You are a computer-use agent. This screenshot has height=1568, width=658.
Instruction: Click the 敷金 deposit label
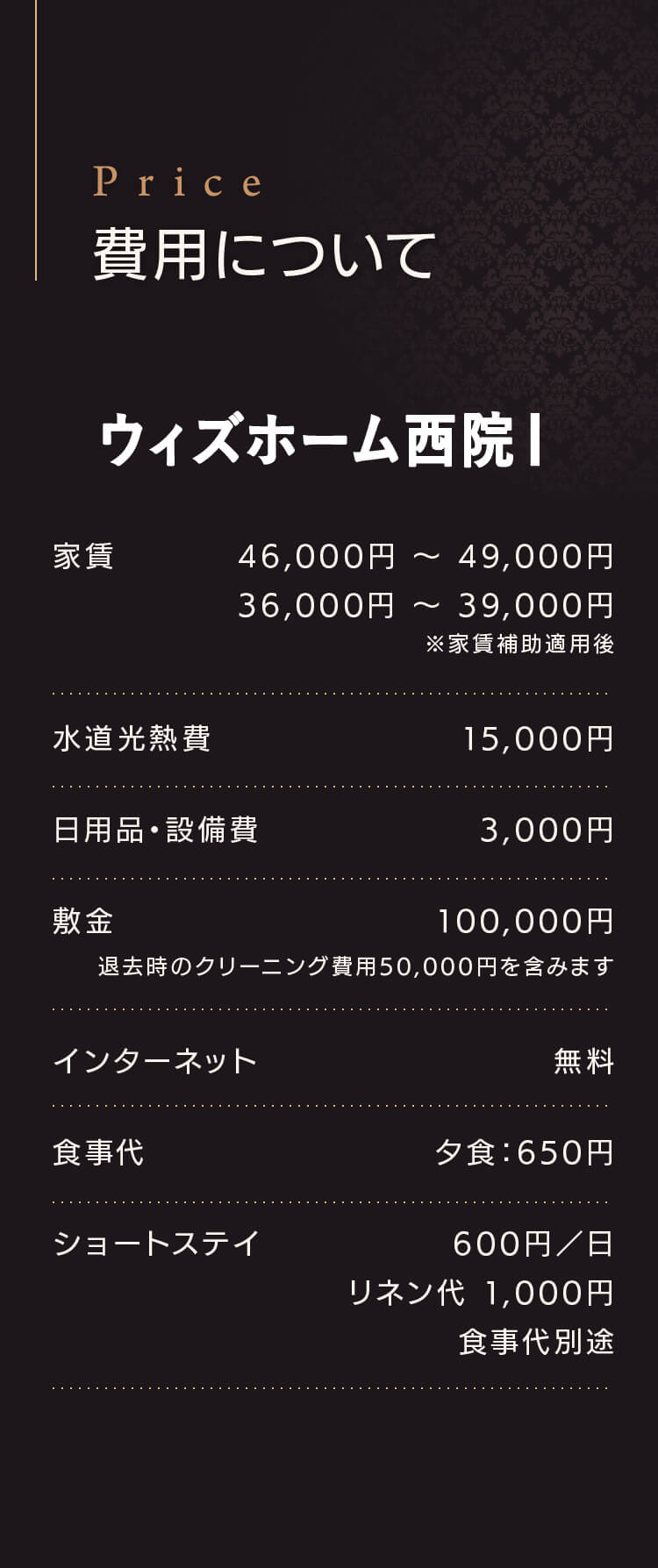(x=83, y=922)
